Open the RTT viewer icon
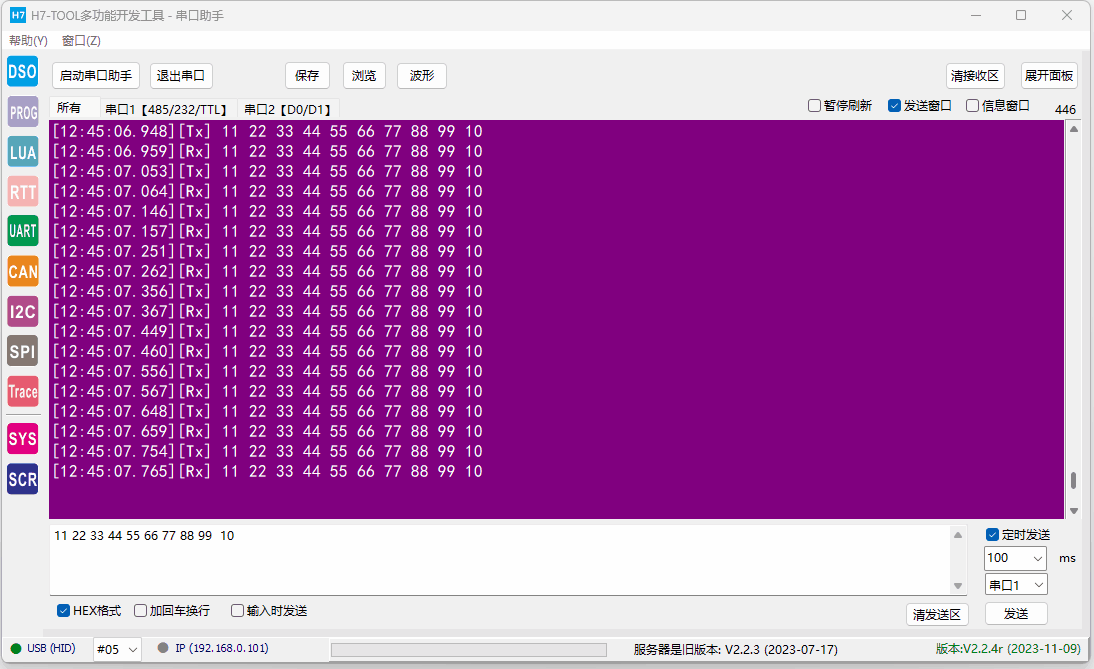 [x=22, y=192]
